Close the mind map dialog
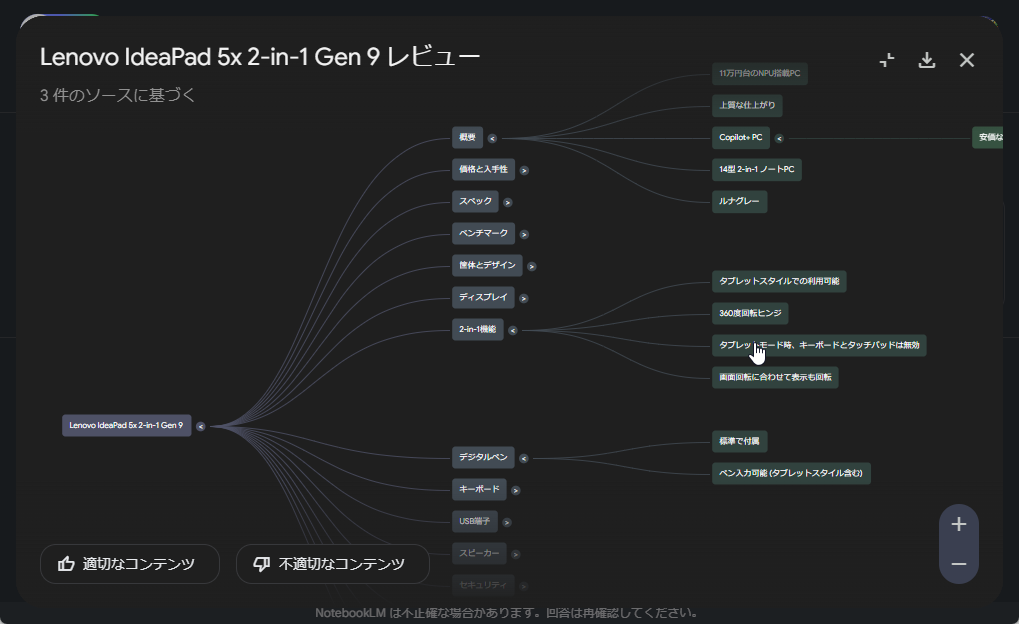The image size is (1019, 624). coord(967,60)
